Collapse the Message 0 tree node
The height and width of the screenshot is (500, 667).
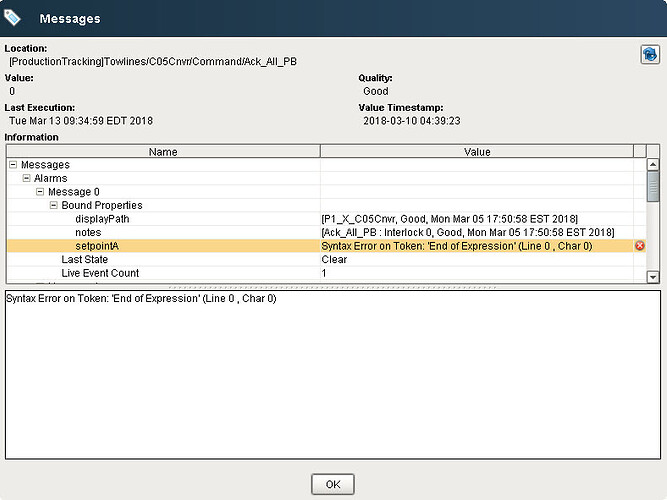(40, 191)
